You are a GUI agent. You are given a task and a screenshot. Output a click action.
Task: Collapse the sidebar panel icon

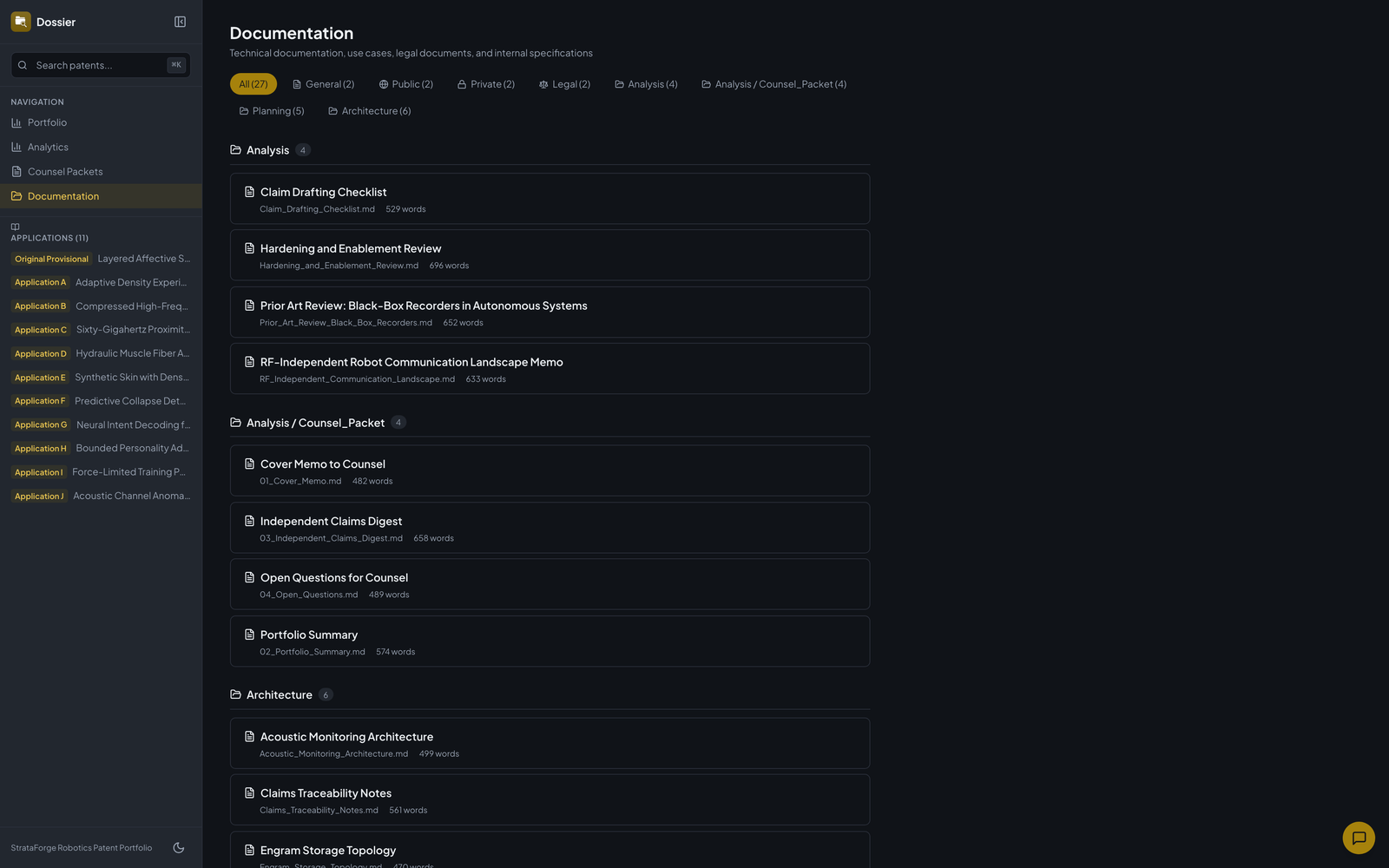180,22
